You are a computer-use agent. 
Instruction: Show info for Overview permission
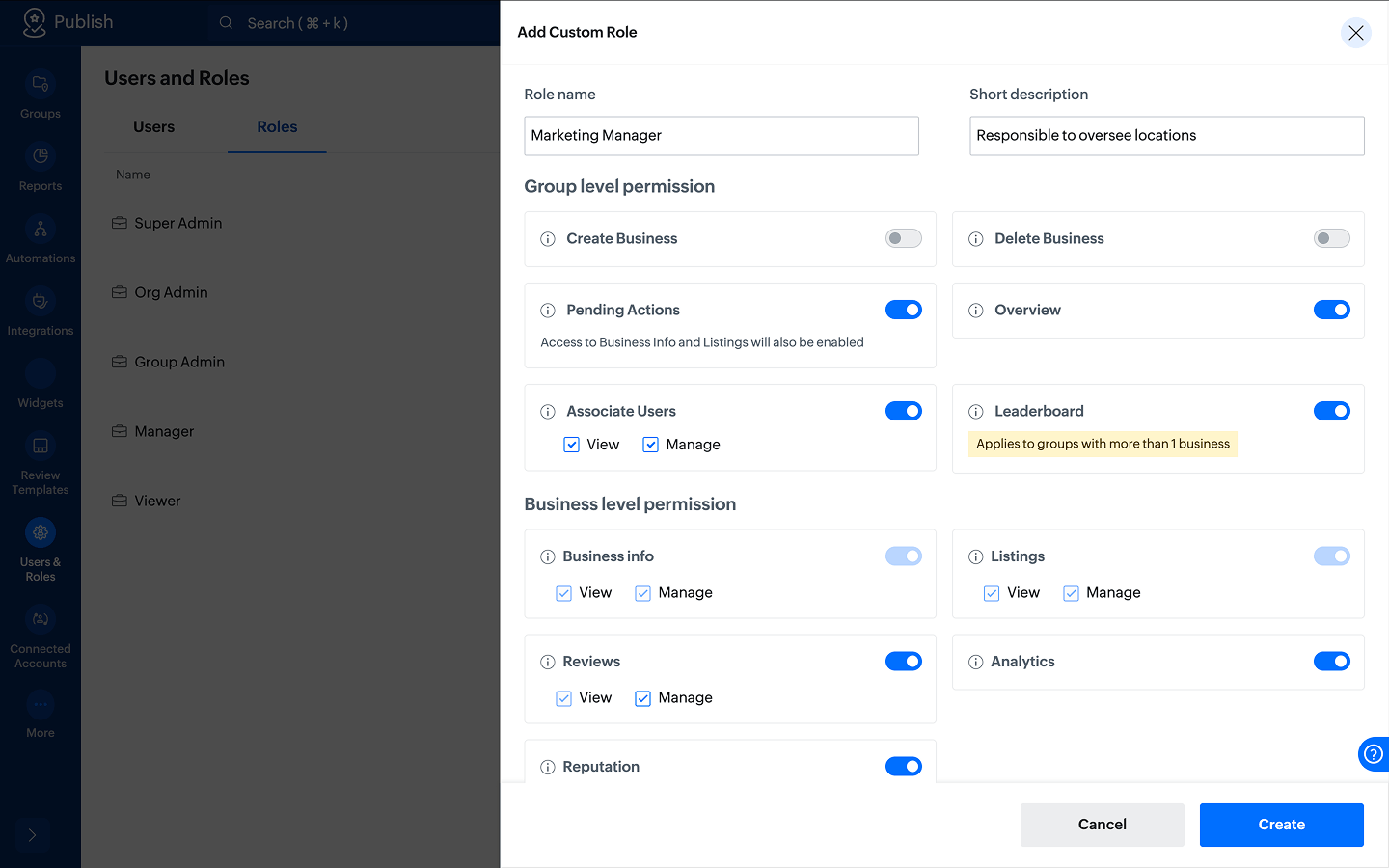[x=976, y=311]
